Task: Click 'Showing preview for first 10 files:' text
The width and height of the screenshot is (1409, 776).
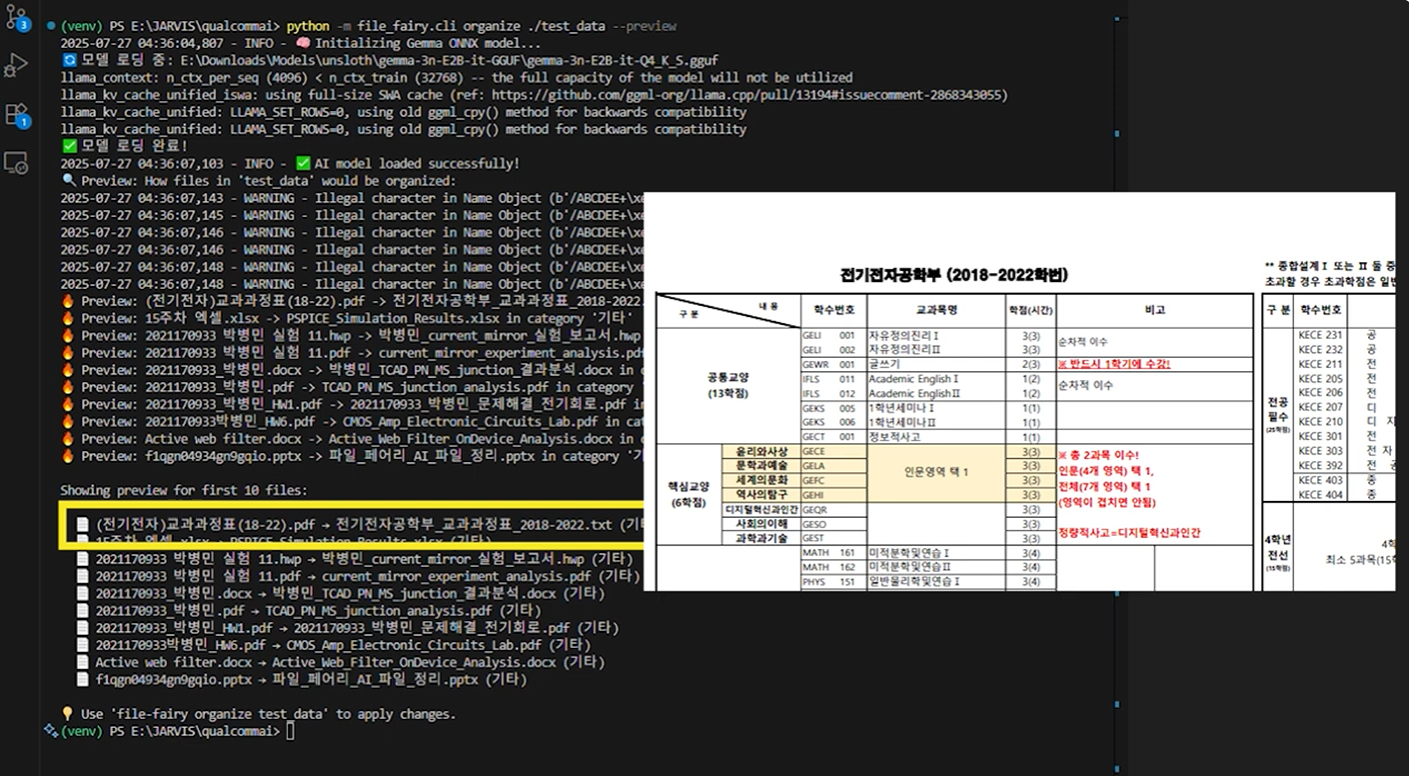Action: click(185, 491)
